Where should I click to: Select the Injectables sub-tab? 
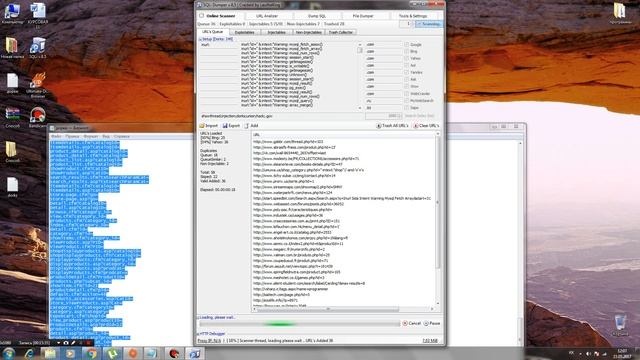[x=276, y=32]
